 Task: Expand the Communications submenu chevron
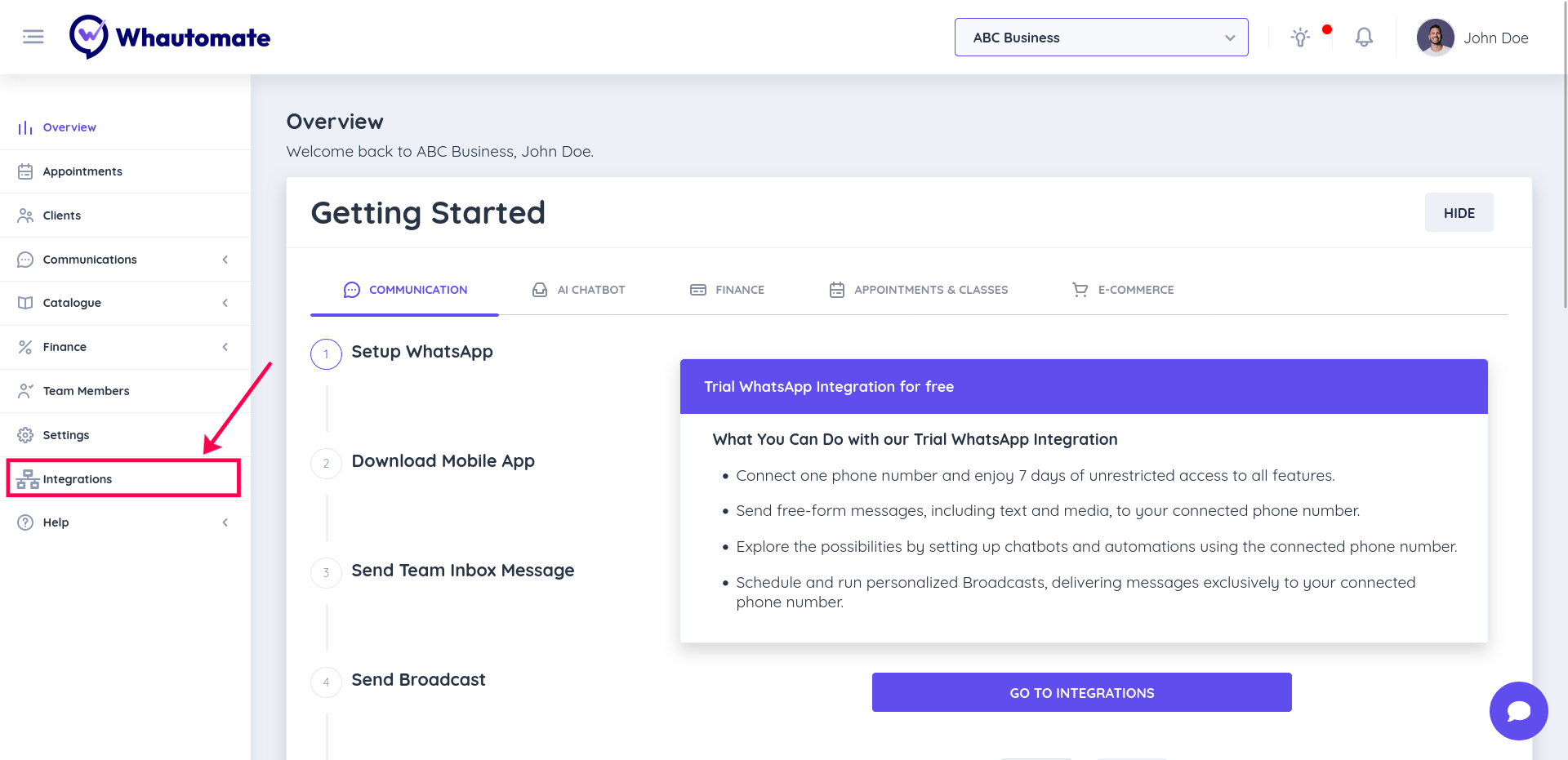(225, 260)
